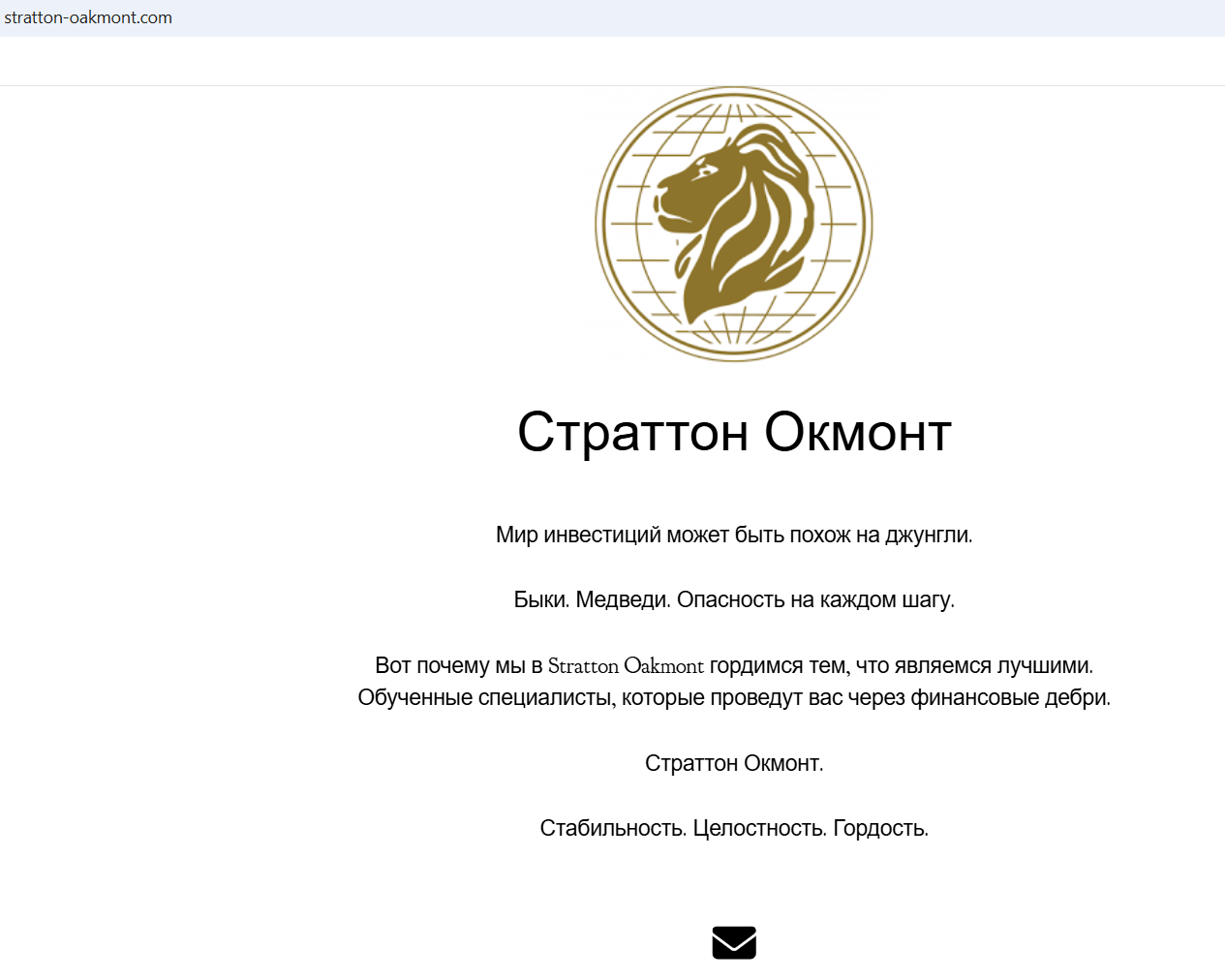
Task: Click the small Страттон Окмонт. line
Action: (x=733, y=764)
